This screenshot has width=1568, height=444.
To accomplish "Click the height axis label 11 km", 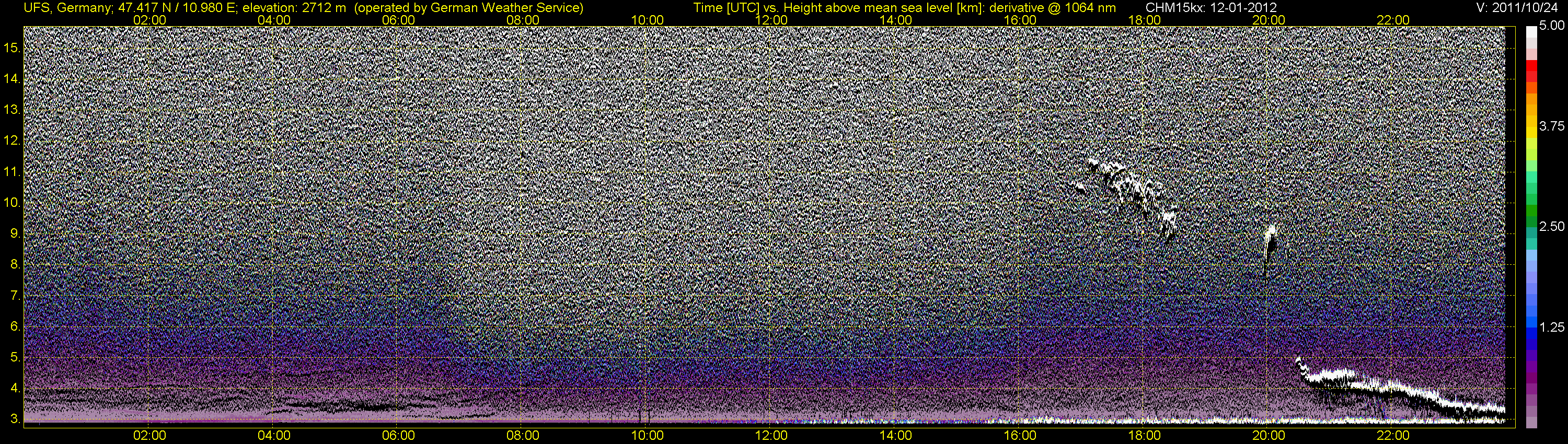I will tap(12, 171).
